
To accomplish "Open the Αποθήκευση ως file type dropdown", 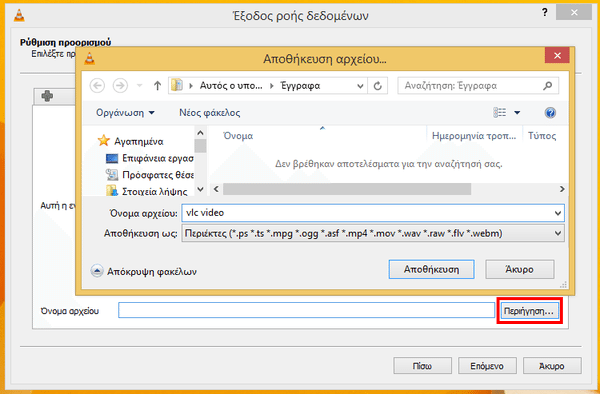I will coord(373,233).
